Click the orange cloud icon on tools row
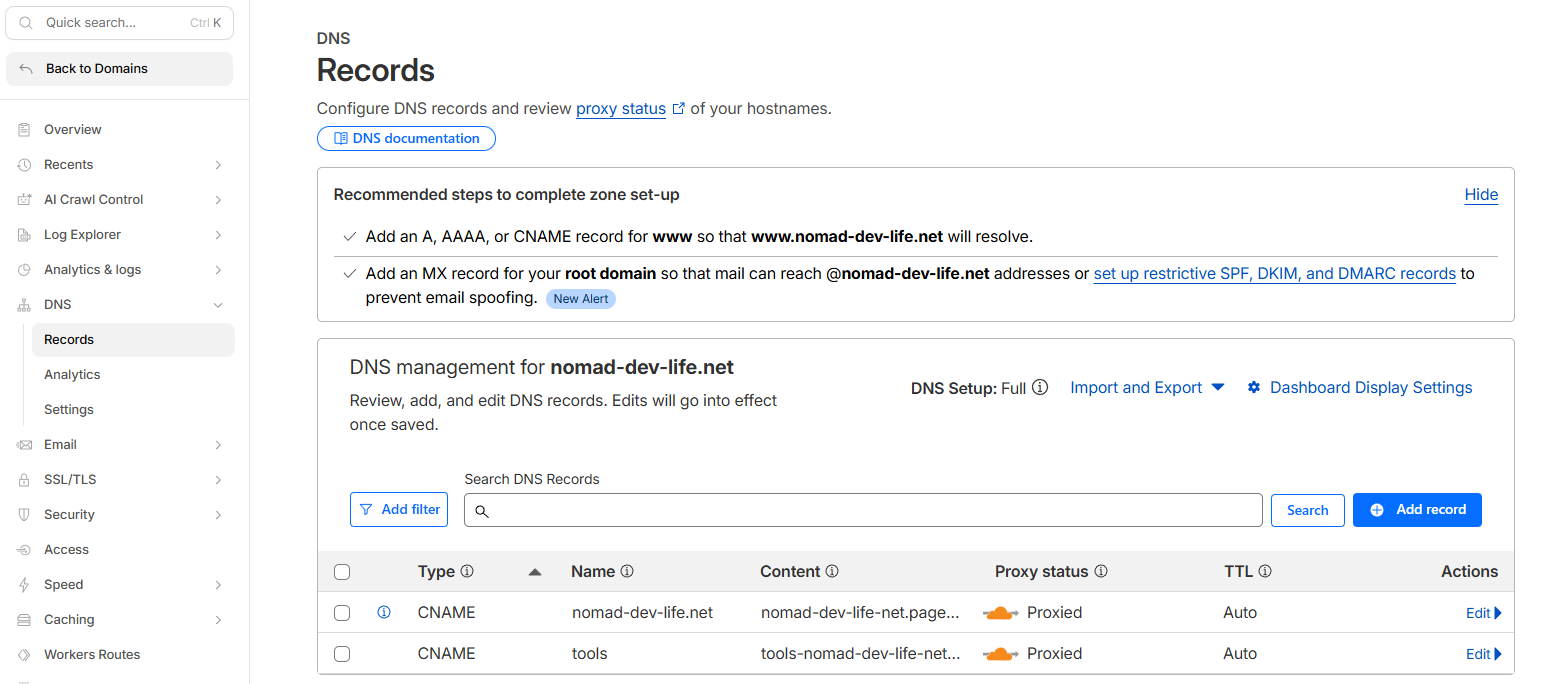The height and width of the screenshot is (684, 1558). tap(1000, 654)
